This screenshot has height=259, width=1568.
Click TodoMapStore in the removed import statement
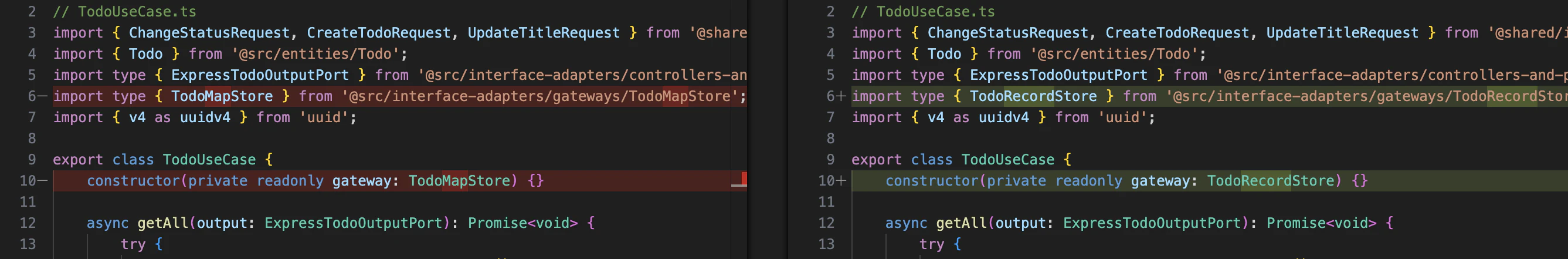point(222,96)
